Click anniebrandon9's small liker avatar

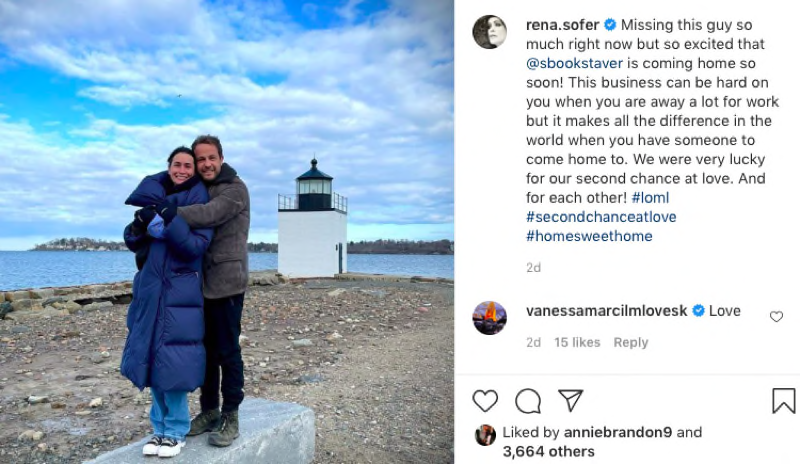pos(485,434)
